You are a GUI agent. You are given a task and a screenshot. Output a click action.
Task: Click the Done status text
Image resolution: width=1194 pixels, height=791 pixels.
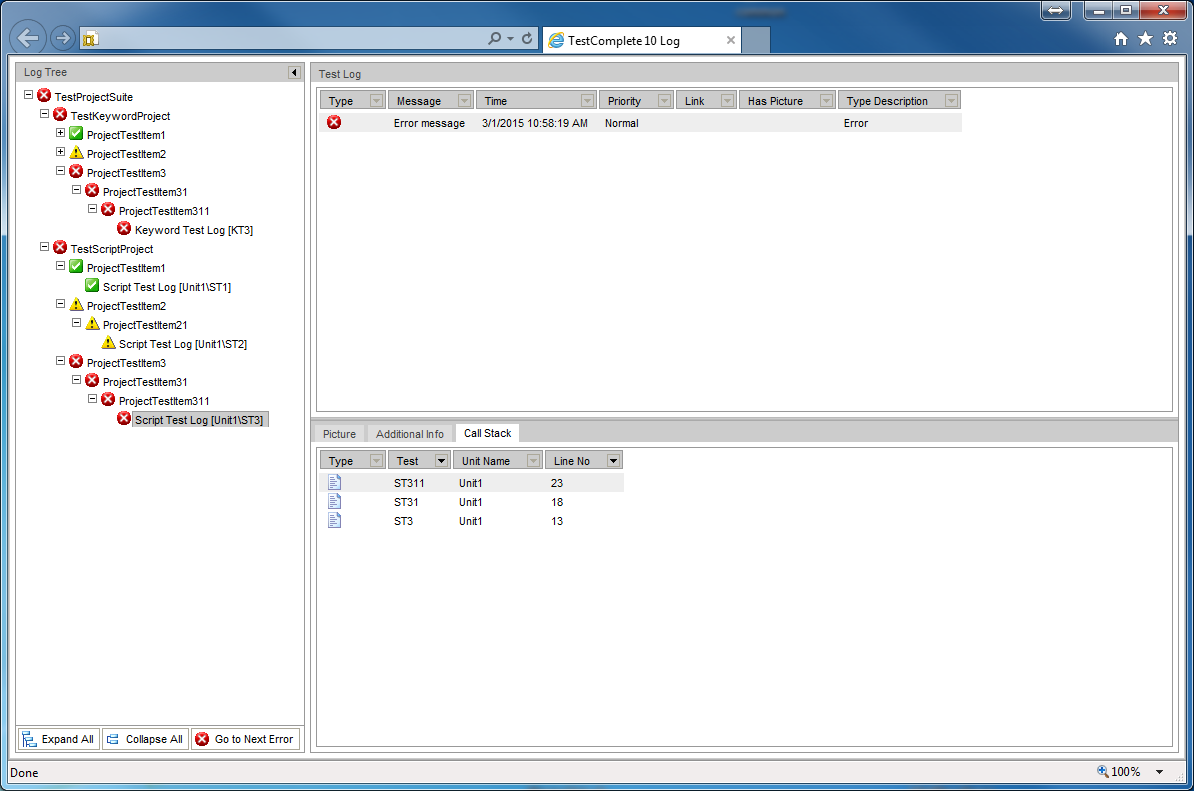pyautogui.click(x=24, y=773)
